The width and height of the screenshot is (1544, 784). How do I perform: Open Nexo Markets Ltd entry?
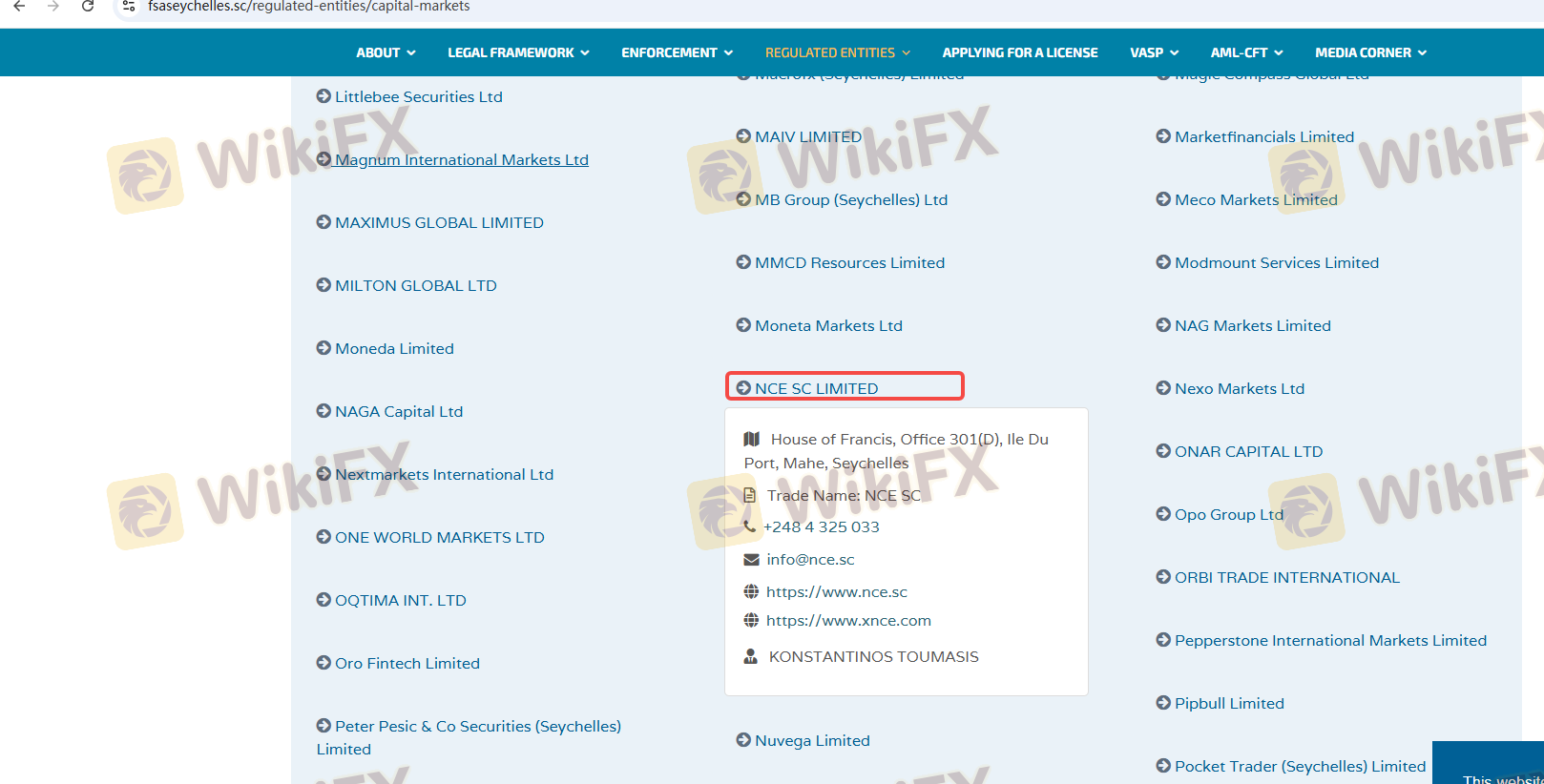pyautogui.click(x=1240, y=388)
